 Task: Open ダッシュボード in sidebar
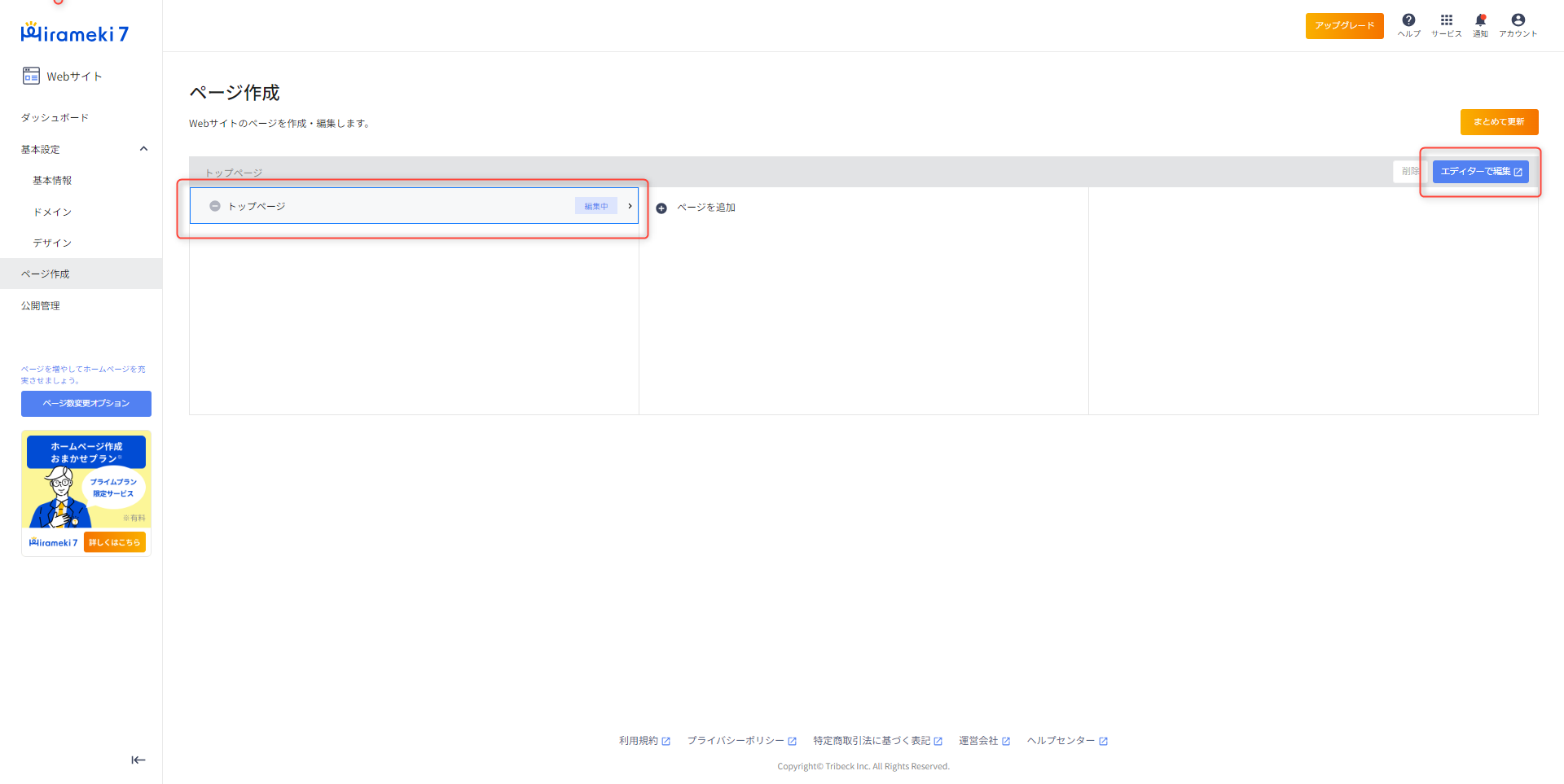(x=55, y=118)
